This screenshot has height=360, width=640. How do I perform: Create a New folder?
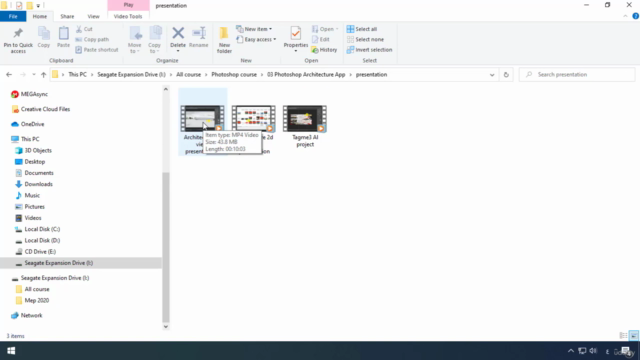[x=224, y=40]
